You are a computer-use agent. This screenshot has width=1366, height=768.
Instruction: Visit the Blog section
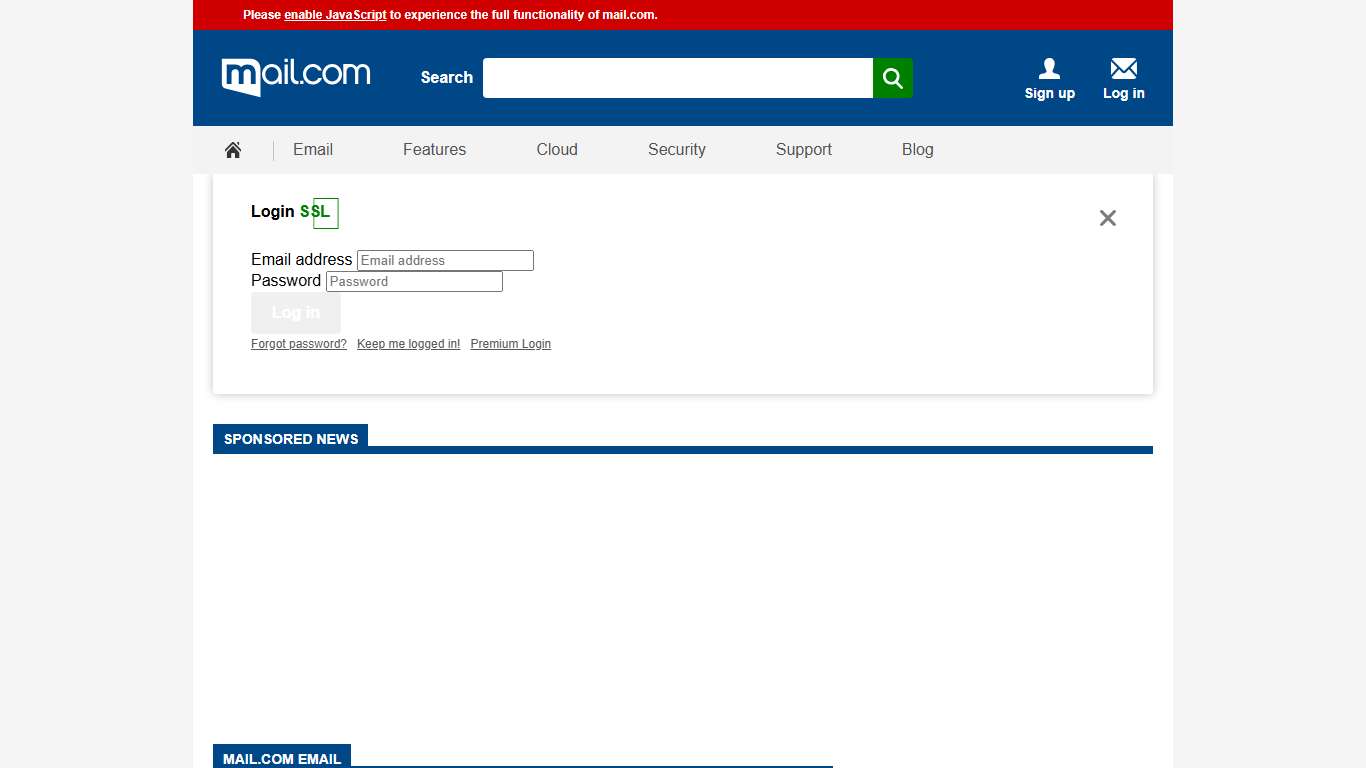917,149
